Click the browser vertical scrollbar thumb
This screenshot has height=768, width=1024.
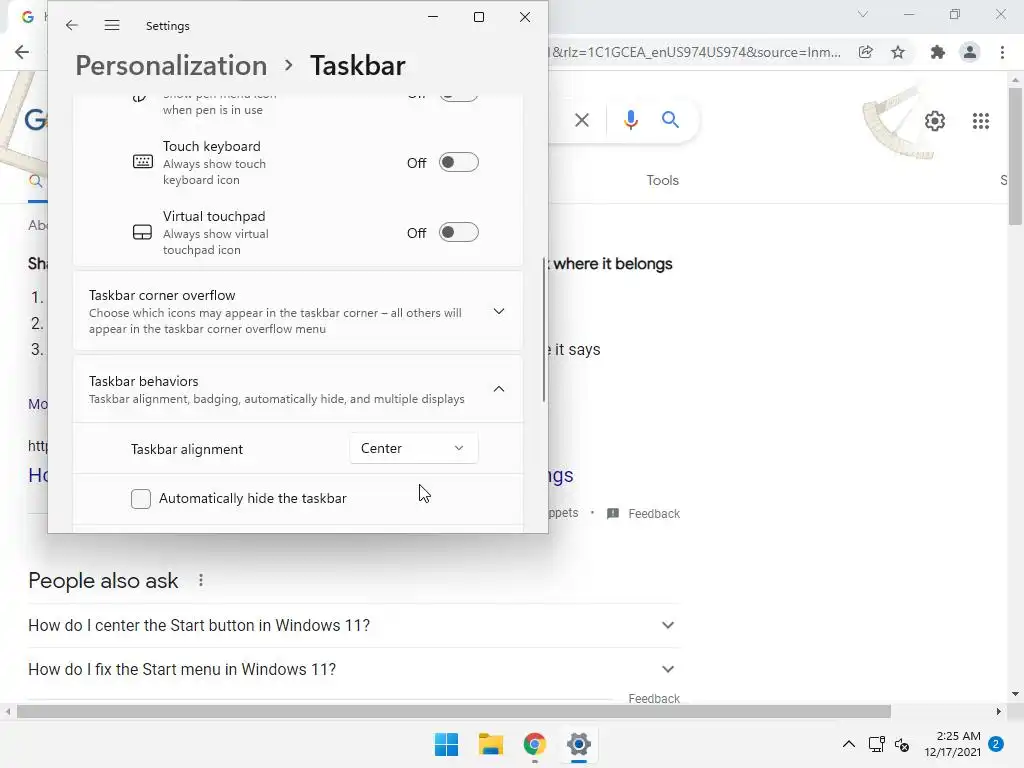click(1015, 155)
